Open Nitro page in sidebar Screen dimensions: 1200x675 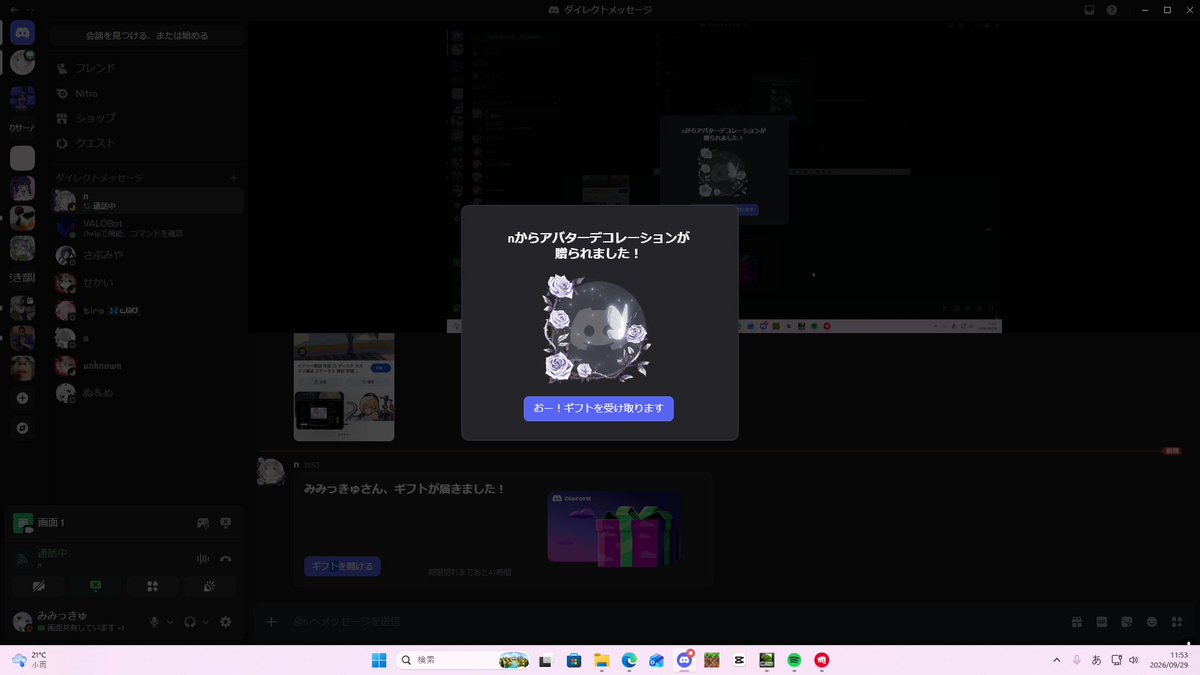[147, 93]
